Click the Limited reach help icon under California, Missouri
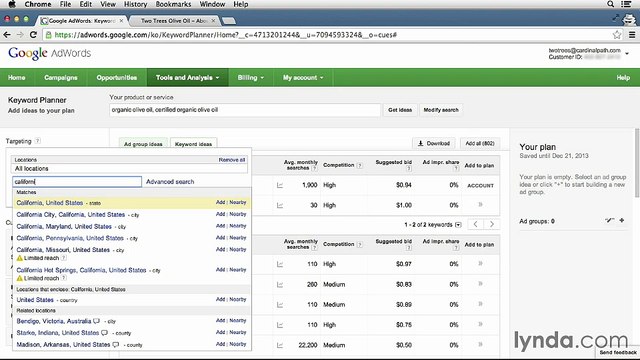Screen dimensions: 640x360 click(x=64, y=258)
